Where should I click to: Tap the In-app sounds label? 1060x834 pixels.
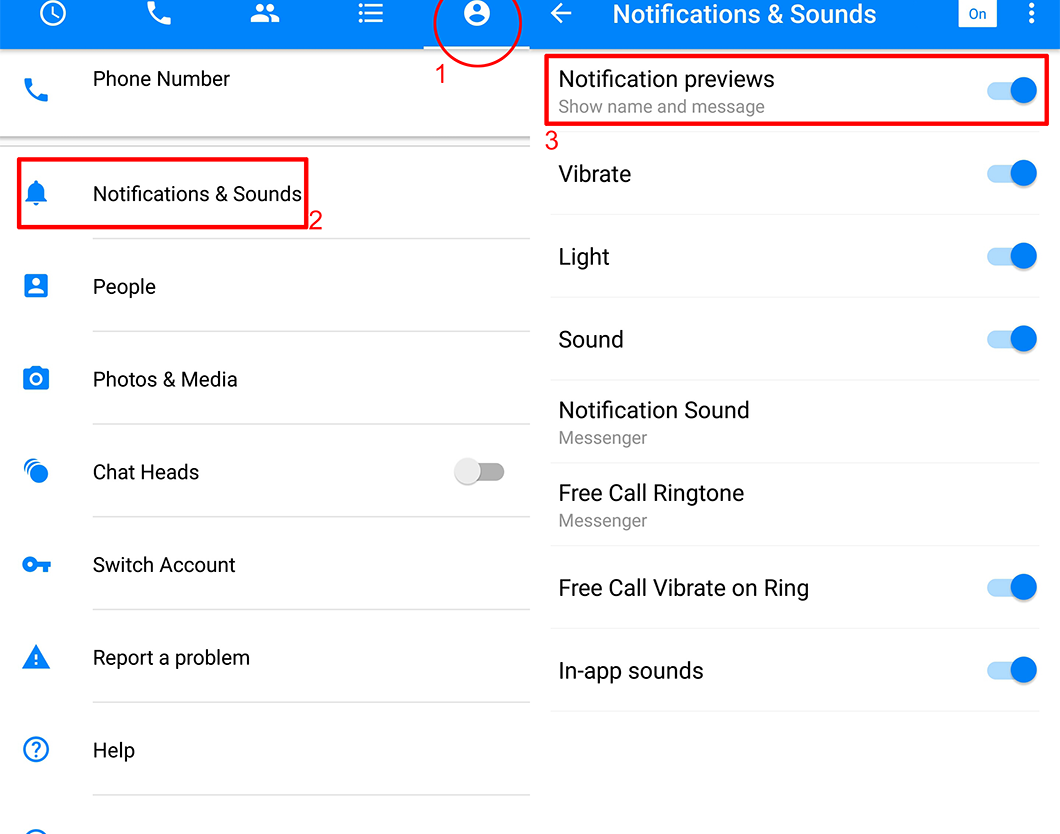(631, 671)
